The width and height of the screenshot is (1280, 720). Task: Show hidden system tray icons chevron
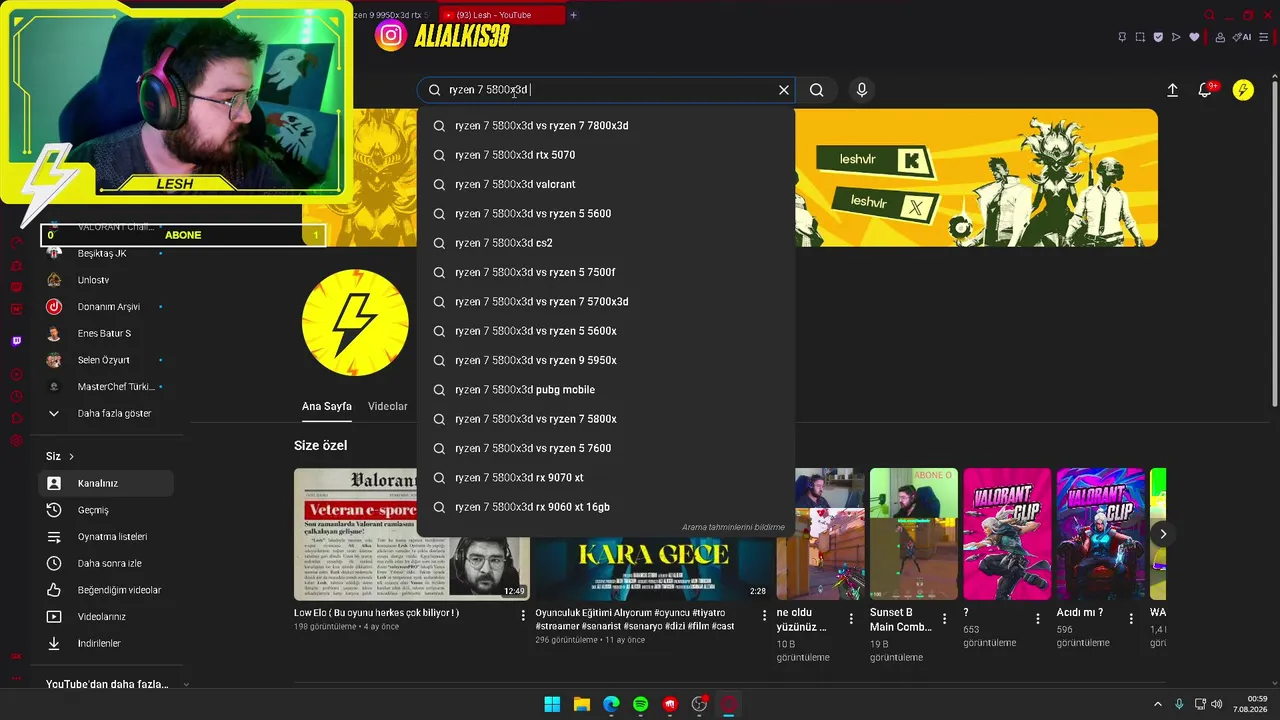click(1158, 704)
